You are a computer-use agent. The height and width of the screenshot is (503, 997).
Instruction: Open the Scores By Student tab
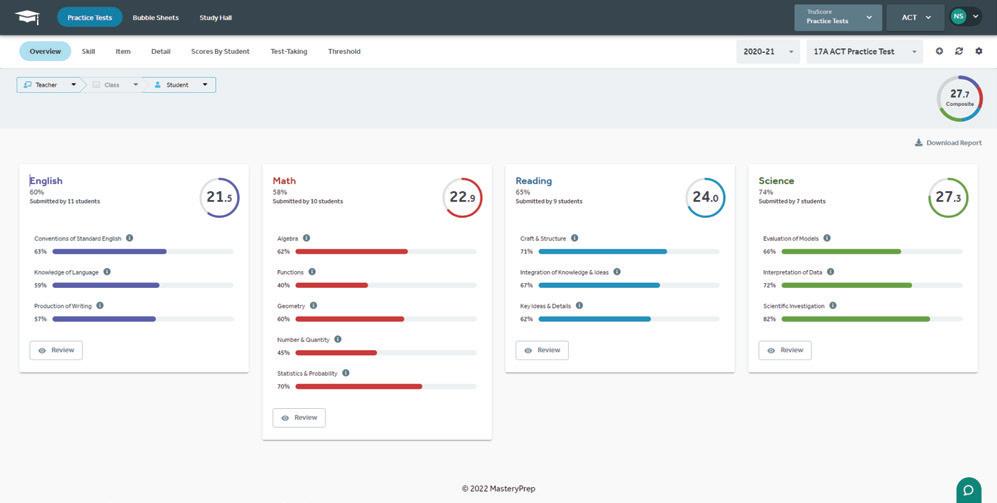(220, 52)
